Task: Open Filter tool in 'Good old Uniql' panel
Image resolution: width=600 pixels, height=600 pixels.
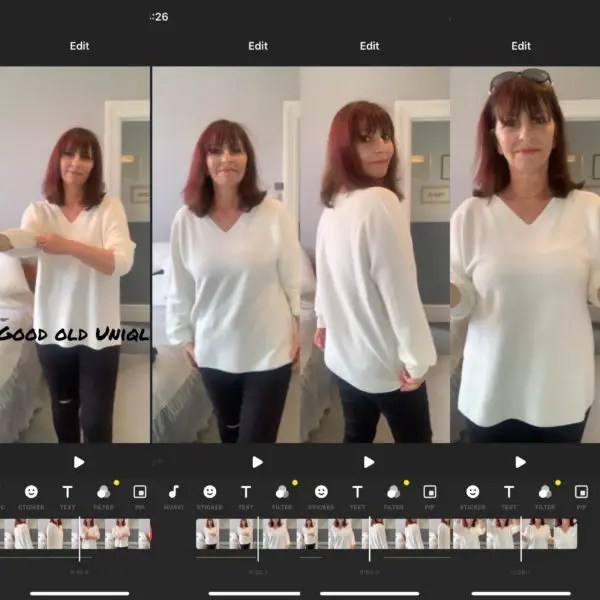Action: point(103,492)
